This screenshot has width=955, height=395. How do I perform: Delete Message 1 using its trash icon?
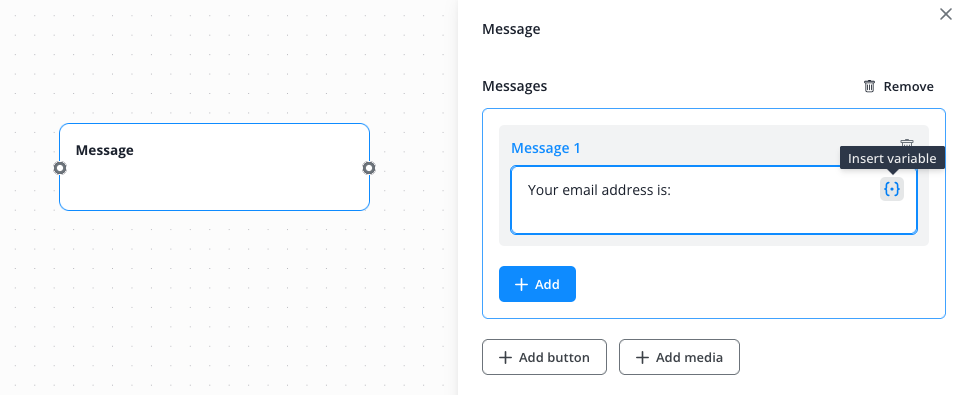tap(907, 142)
